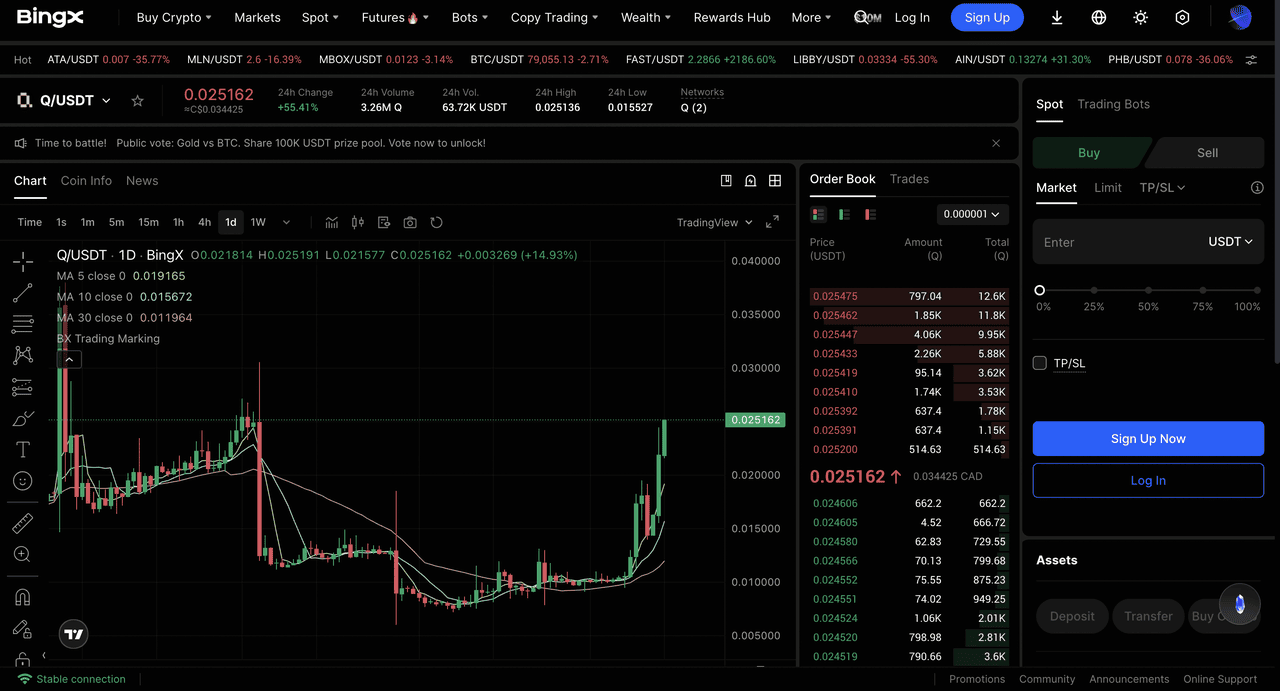
Task: Take a chart snapshot with camera icon
Action: coord(410,222)
